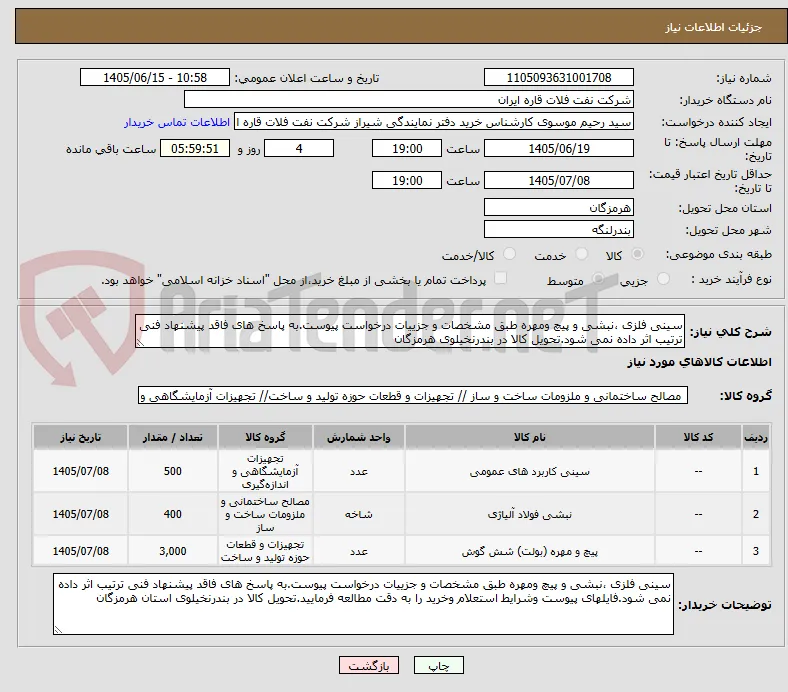Click the announcement date 1405/06/15 field
788x692 pixels.
(x=155, y=78)
